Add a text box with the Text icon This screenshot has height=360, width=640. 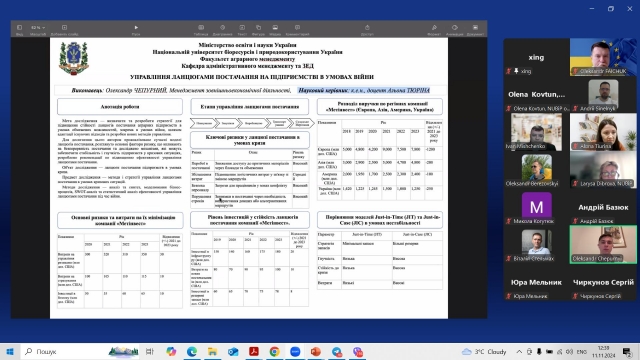242,28
